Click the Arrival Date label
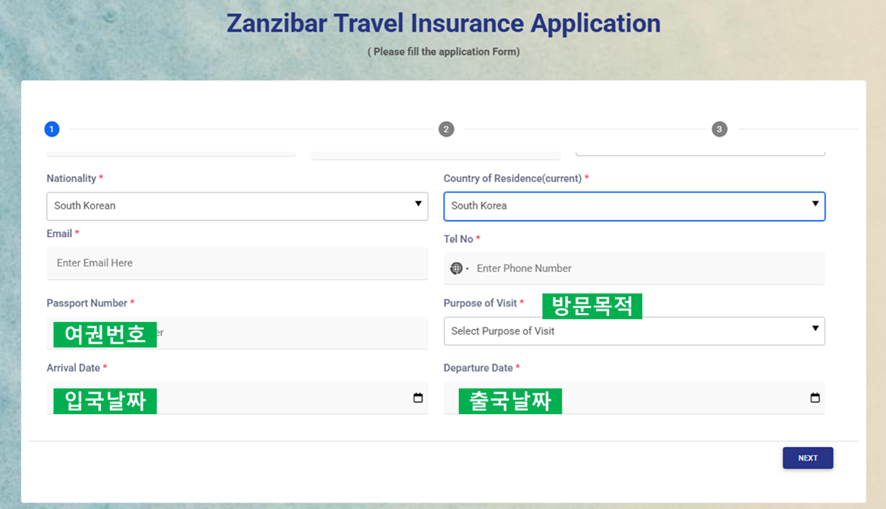 pos(73,368)
